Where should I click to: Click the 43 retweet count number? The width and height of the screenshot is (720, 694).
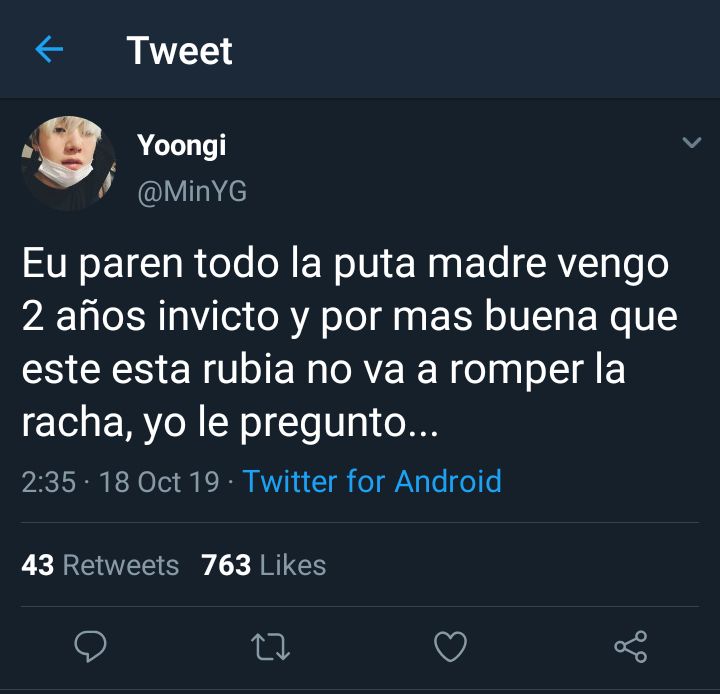pyautogui.click(x=38, y=564)
